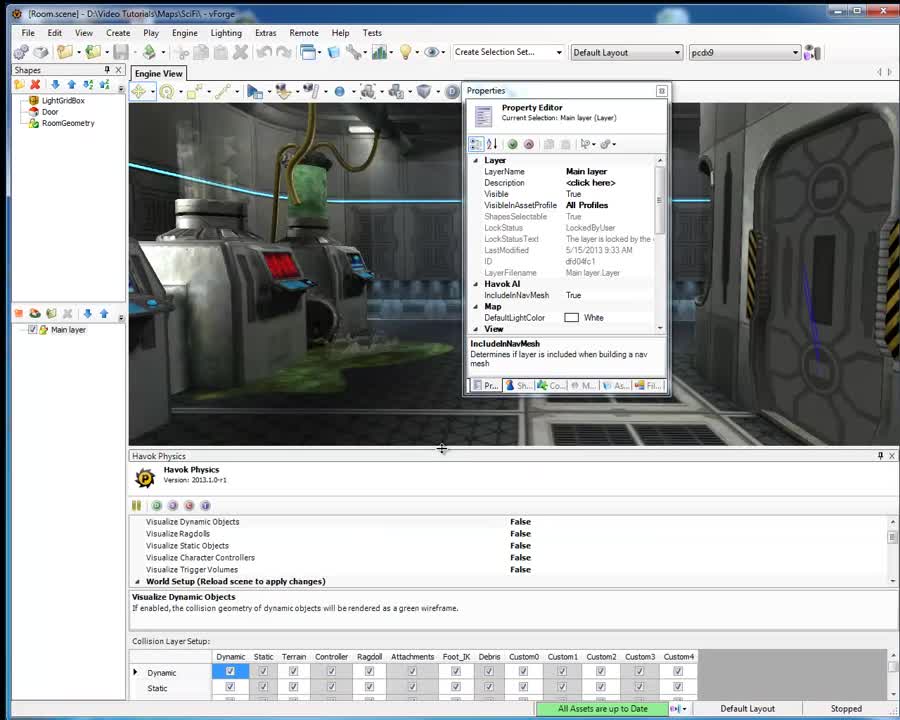Open the Default Layout dropdown
900x720 pixels.
(x=627, y=52)
